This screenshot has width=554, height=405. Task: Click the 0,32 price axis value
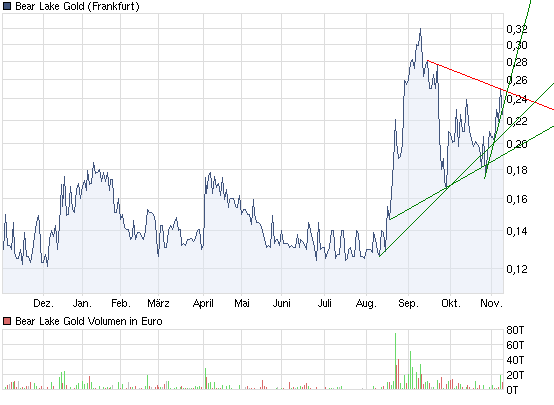(x=517, y=29)
